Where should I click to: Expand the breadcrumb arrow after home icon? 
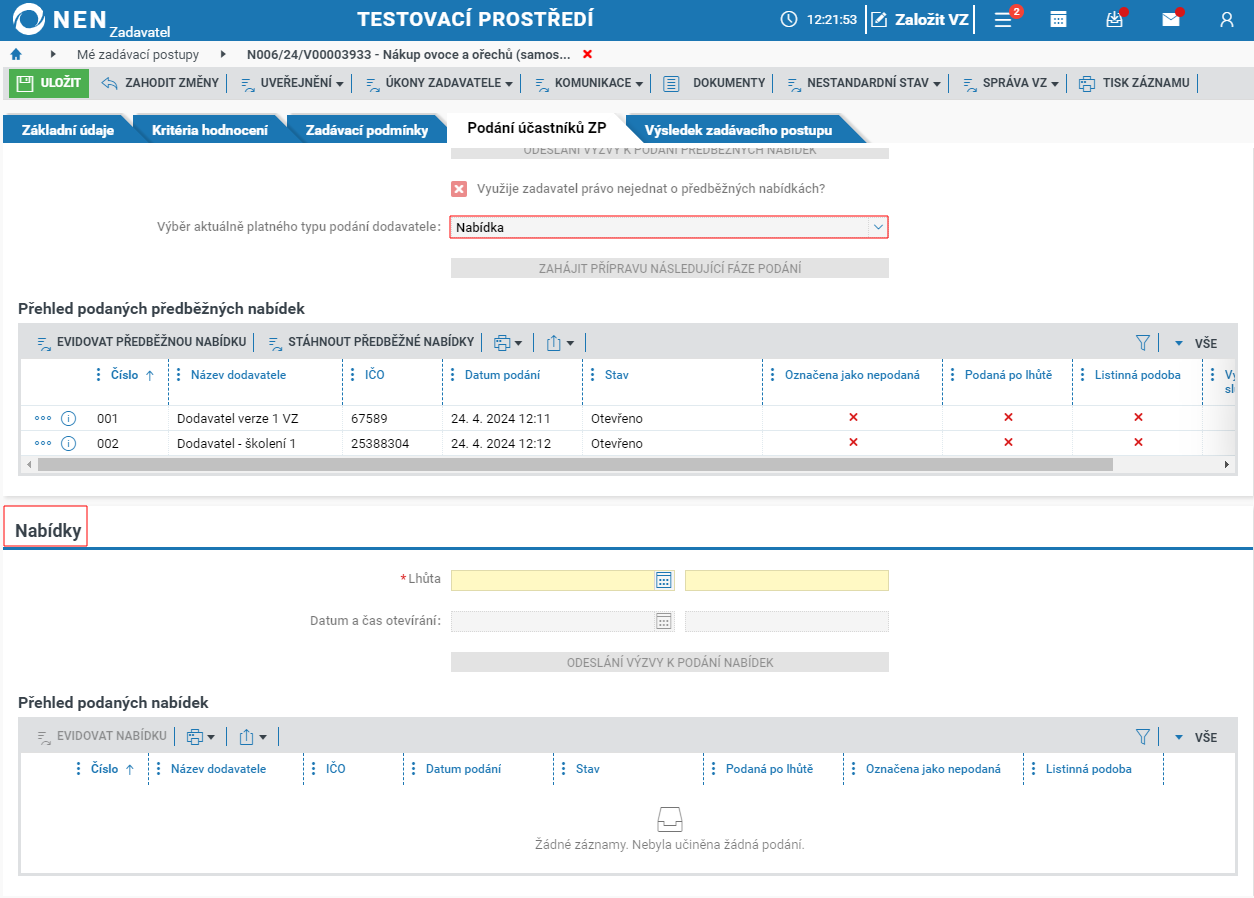point(52,54)
